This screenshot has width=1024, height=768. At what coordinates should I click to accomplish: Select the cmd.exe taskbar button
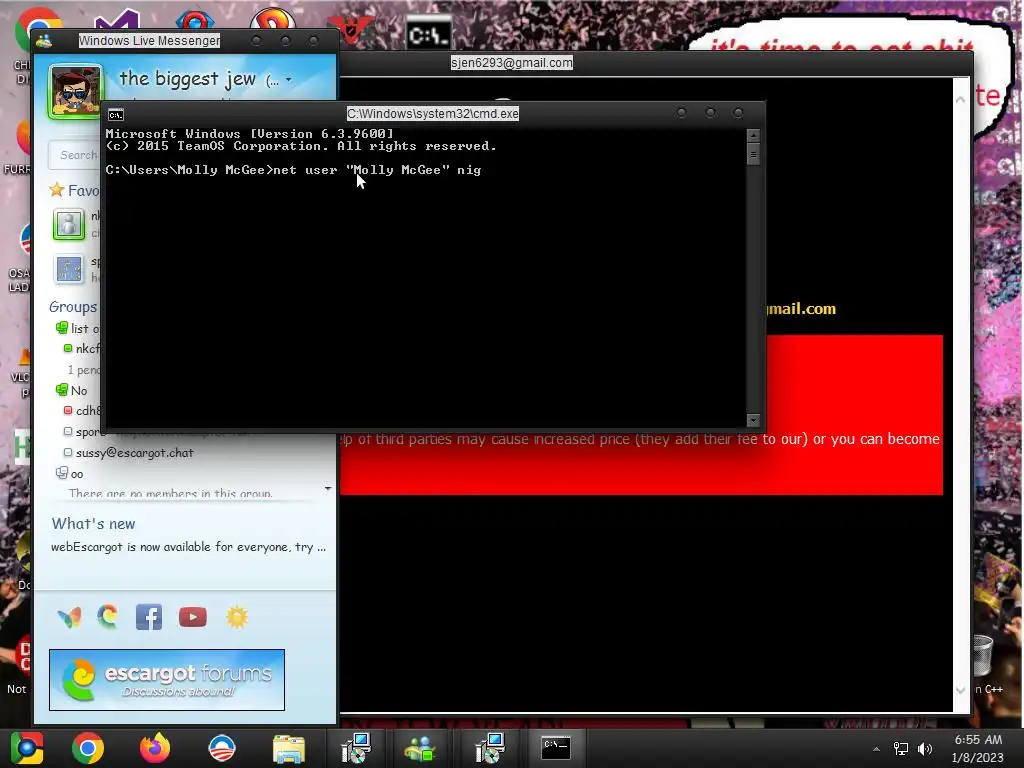point(556,748)
